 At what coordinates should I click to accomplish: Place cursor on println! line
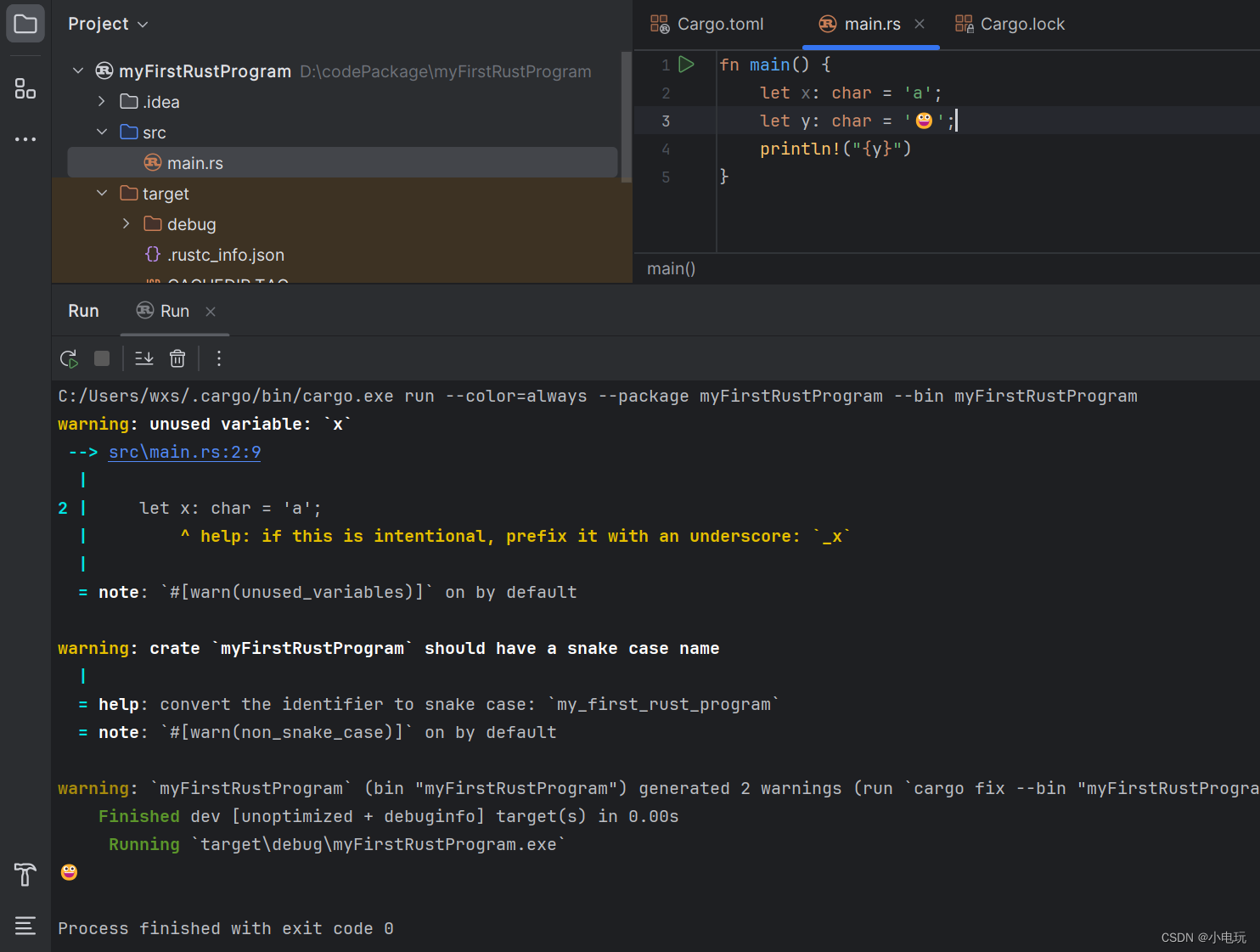835,149
